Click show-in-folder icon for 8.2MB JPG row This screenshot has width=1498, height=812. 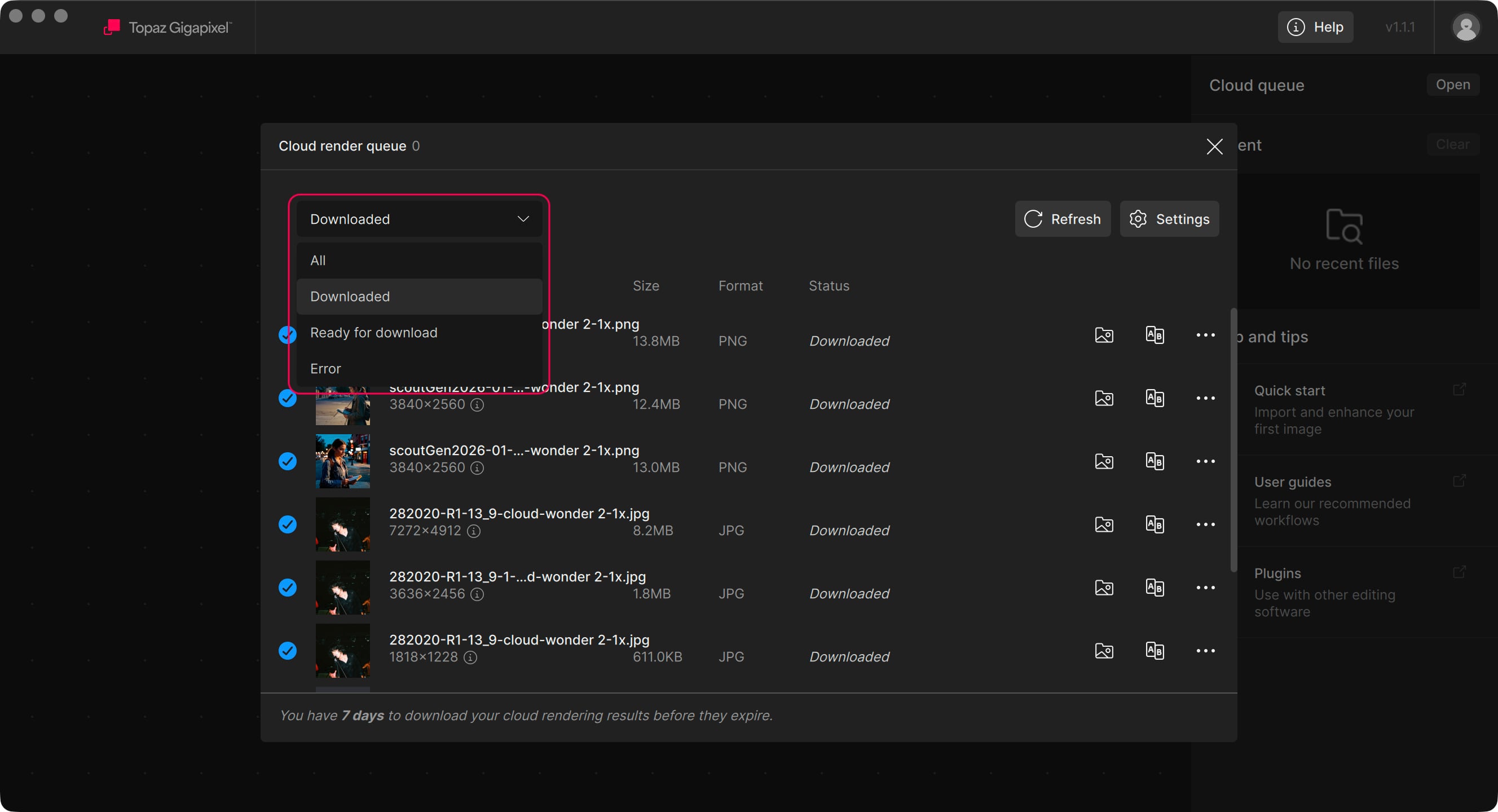pos(1104,524)
